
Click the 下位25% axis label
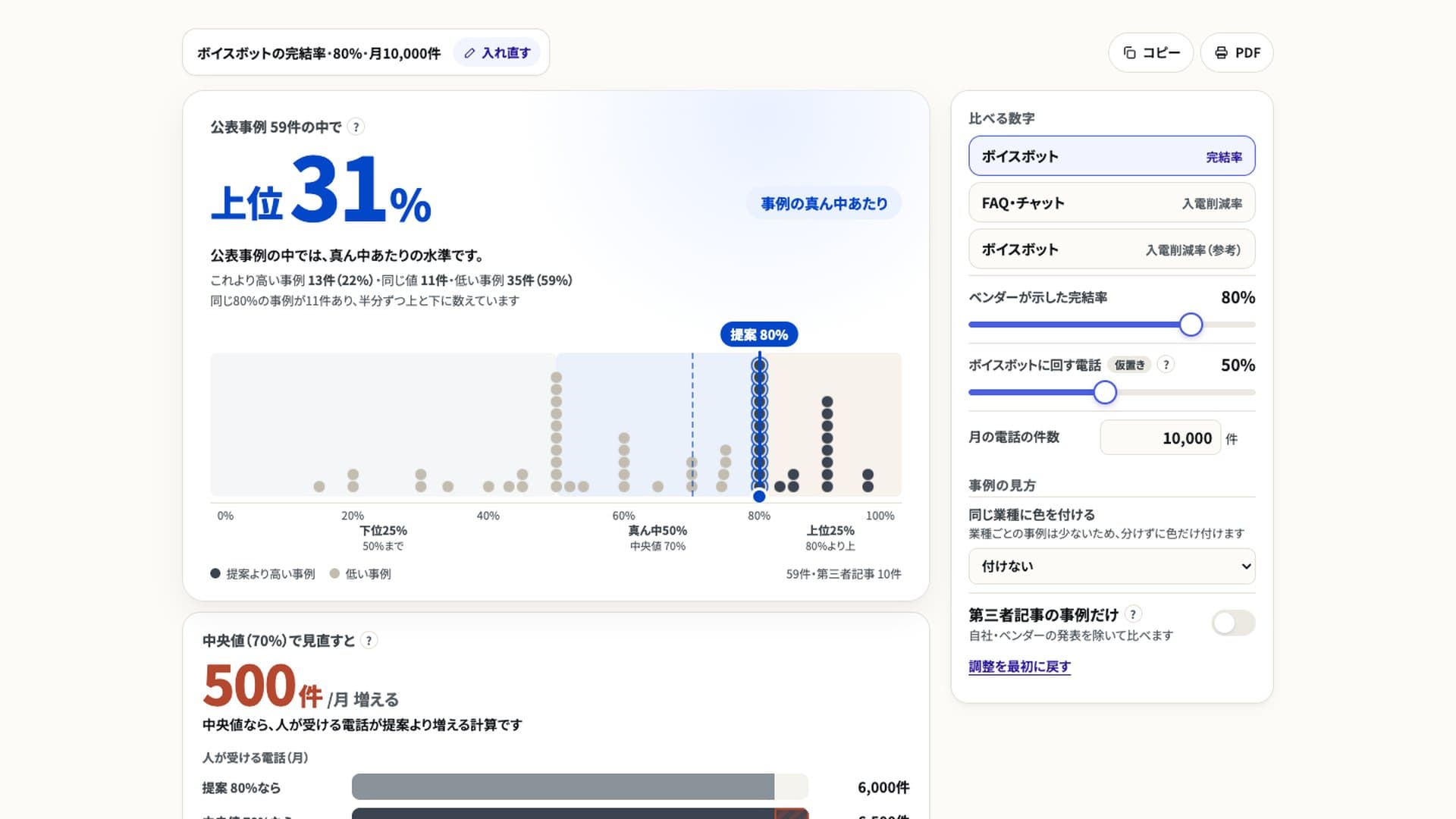click(383, 531)
